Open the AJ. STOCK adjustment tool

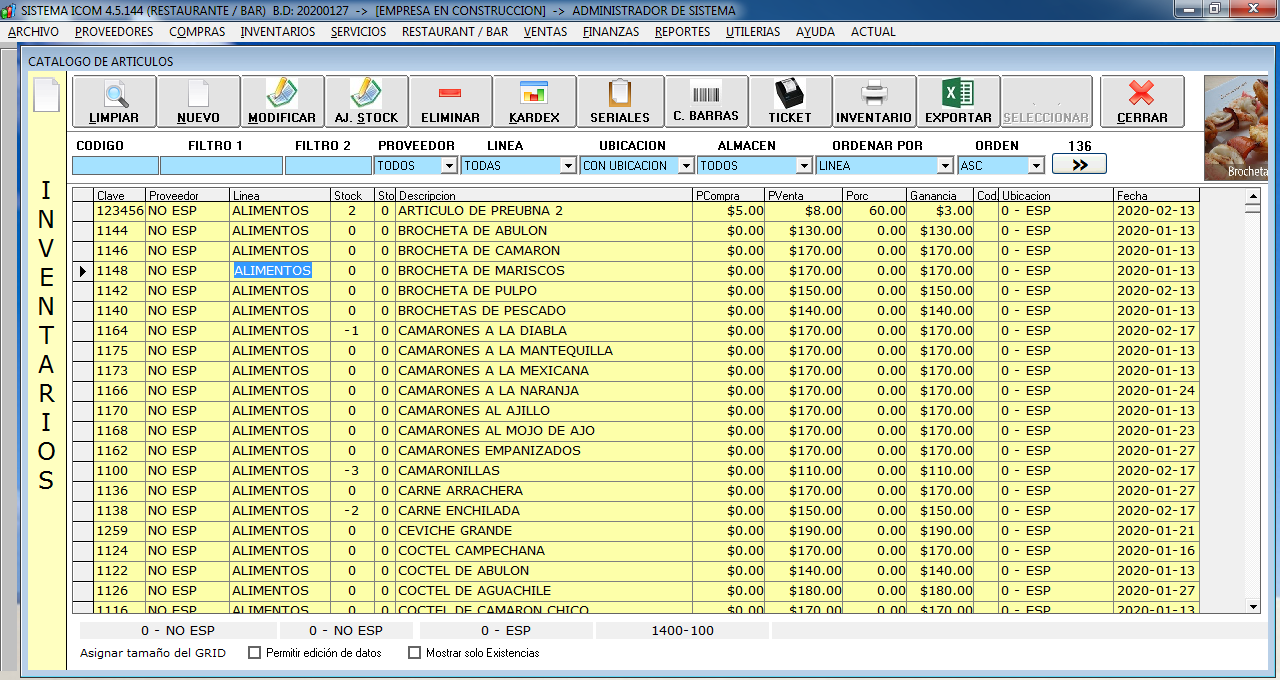click(366, 102)
